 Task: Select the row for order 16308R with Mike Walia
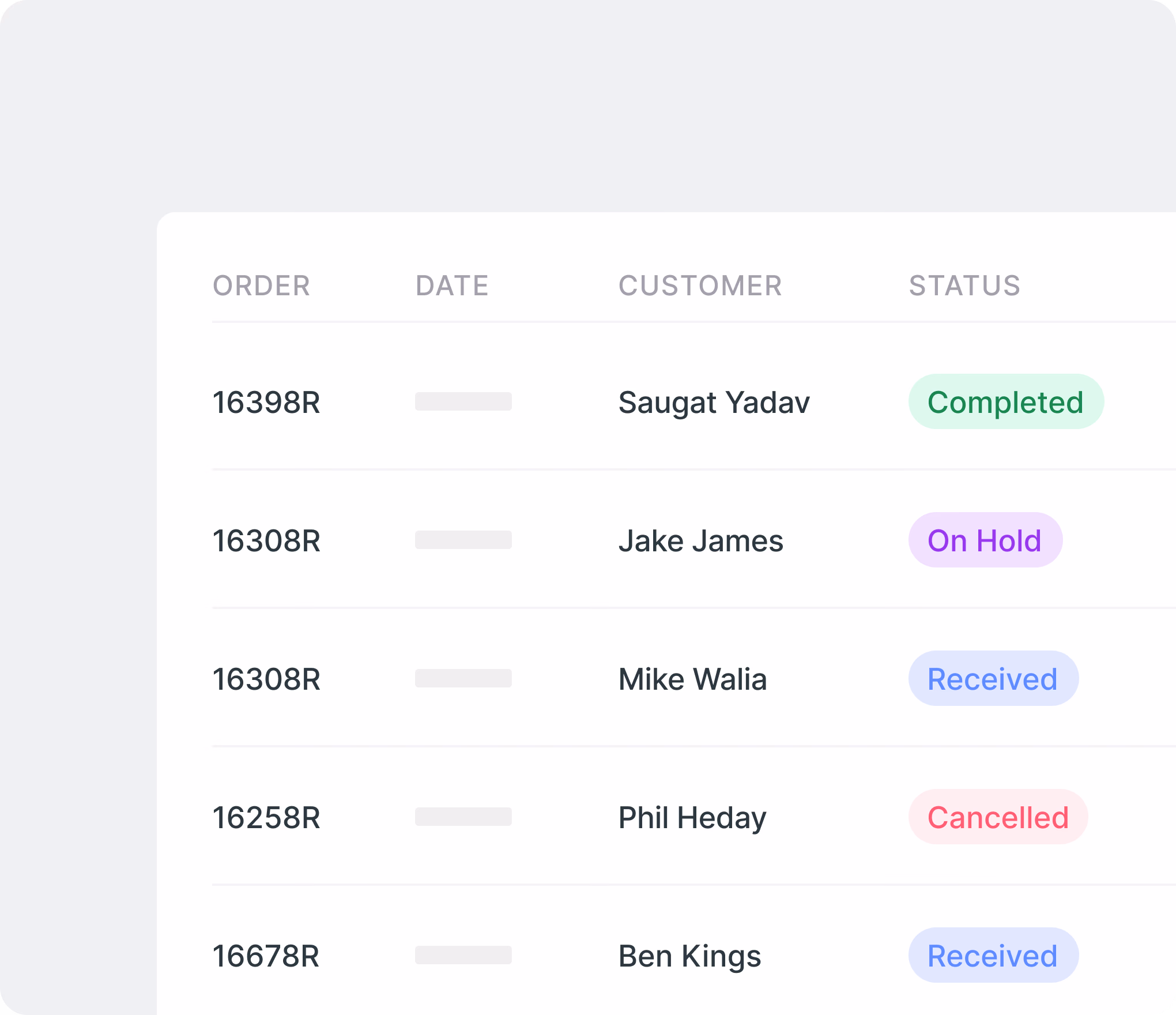click(576, 679)
